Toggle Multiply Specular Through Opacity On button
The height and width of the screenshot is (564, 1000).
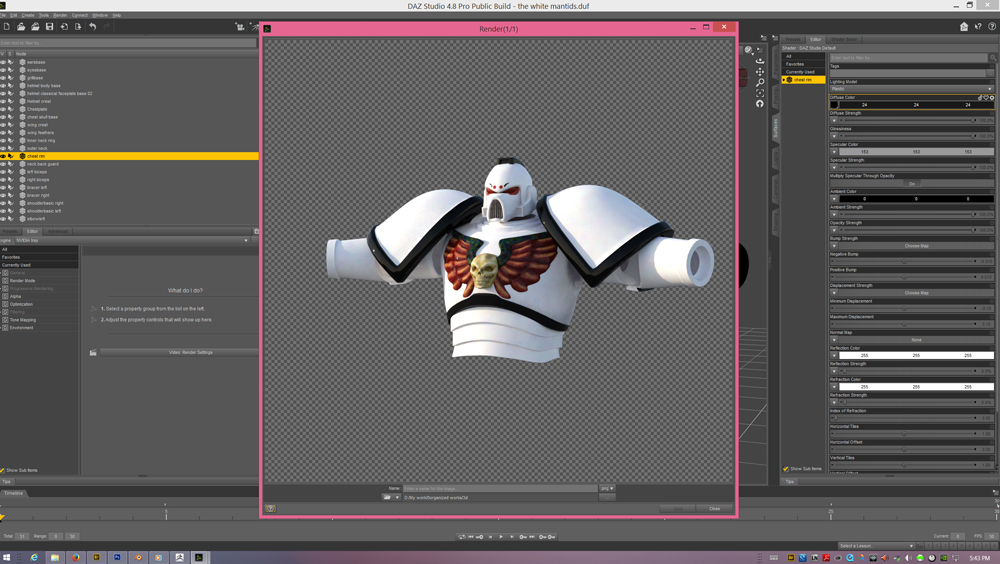pos(911,184)
